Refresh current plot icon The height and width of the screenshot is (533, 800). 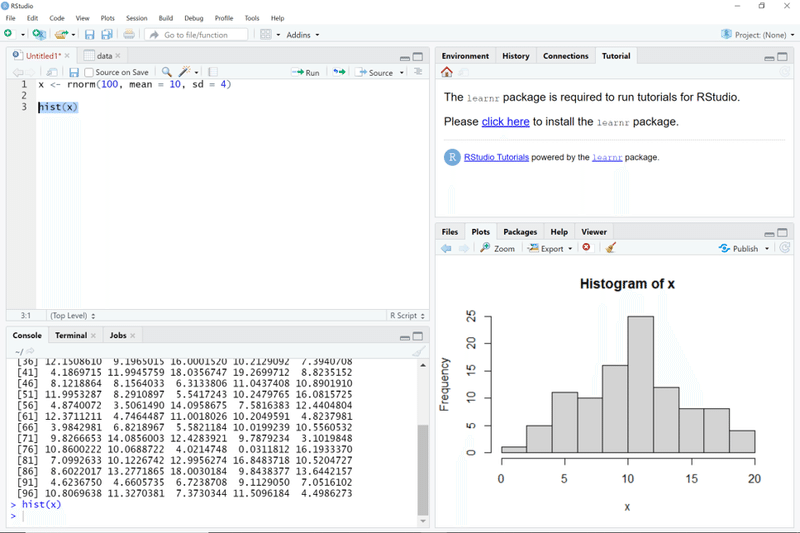(785, 248)
